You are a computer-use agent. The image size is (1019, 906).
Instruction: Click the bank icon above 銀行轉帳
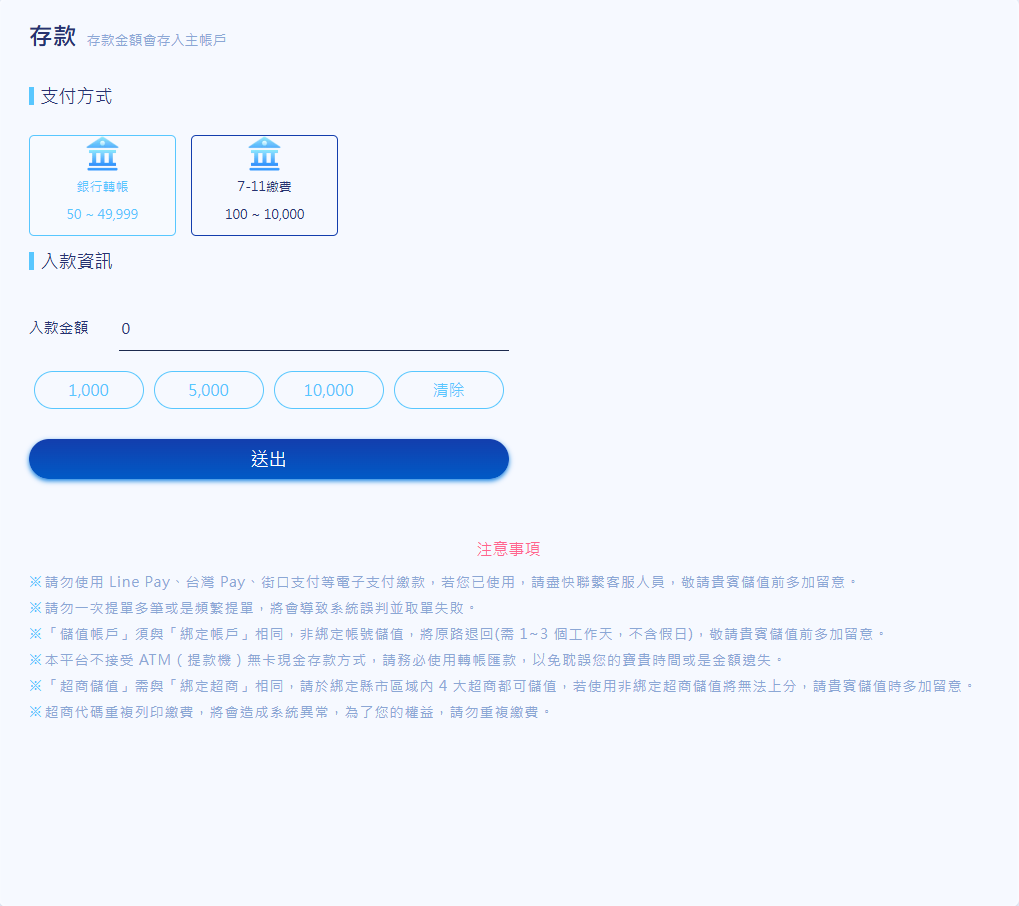102,155
